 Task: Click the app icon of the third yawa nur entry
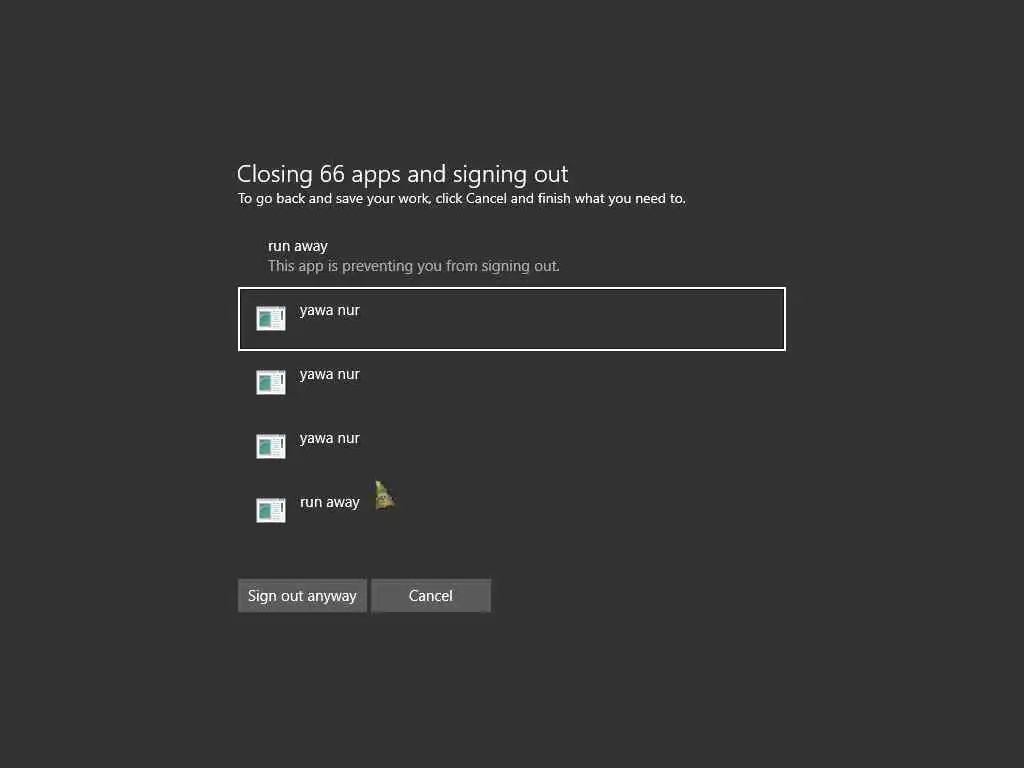[x=271, y=446]
